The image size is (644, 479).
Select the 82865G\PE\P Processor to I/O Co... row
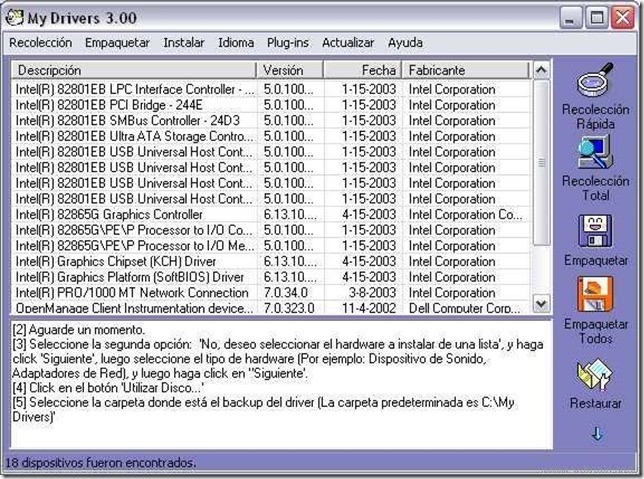click(x=271, y=230)
